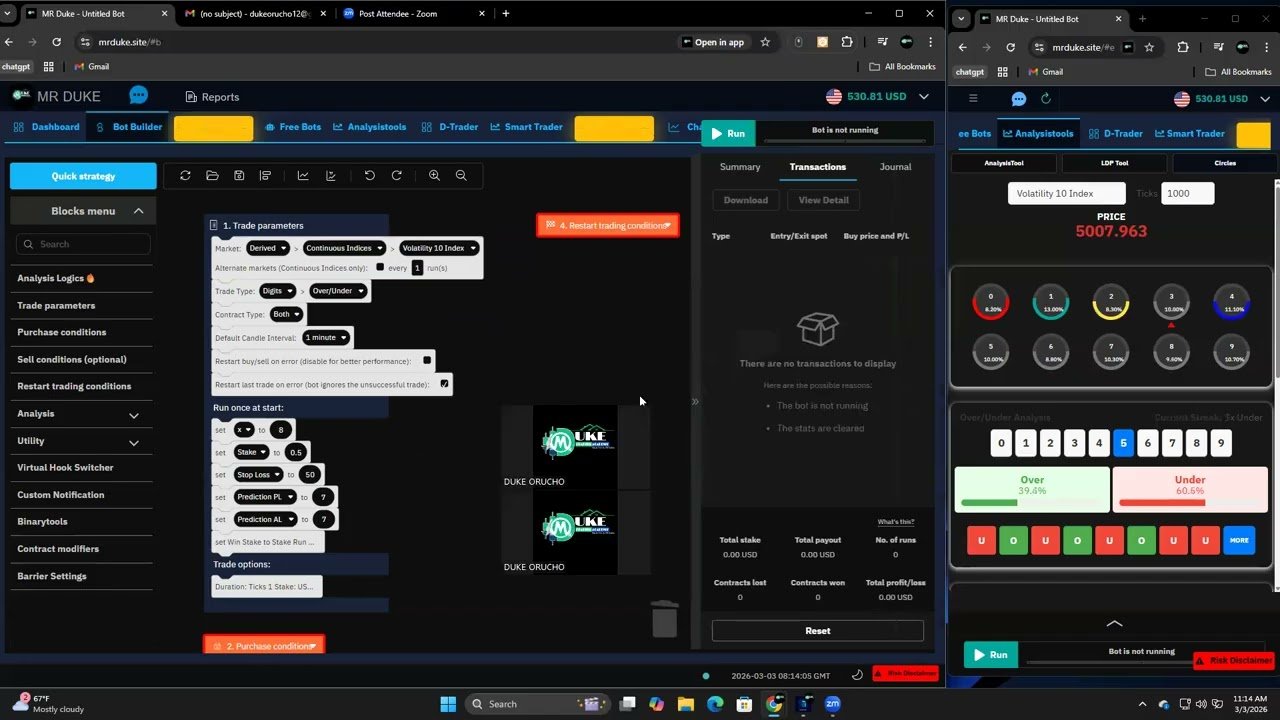1280x720 pixels.
Task: Open the Continuous Indices dropdown
Action: 343,248
